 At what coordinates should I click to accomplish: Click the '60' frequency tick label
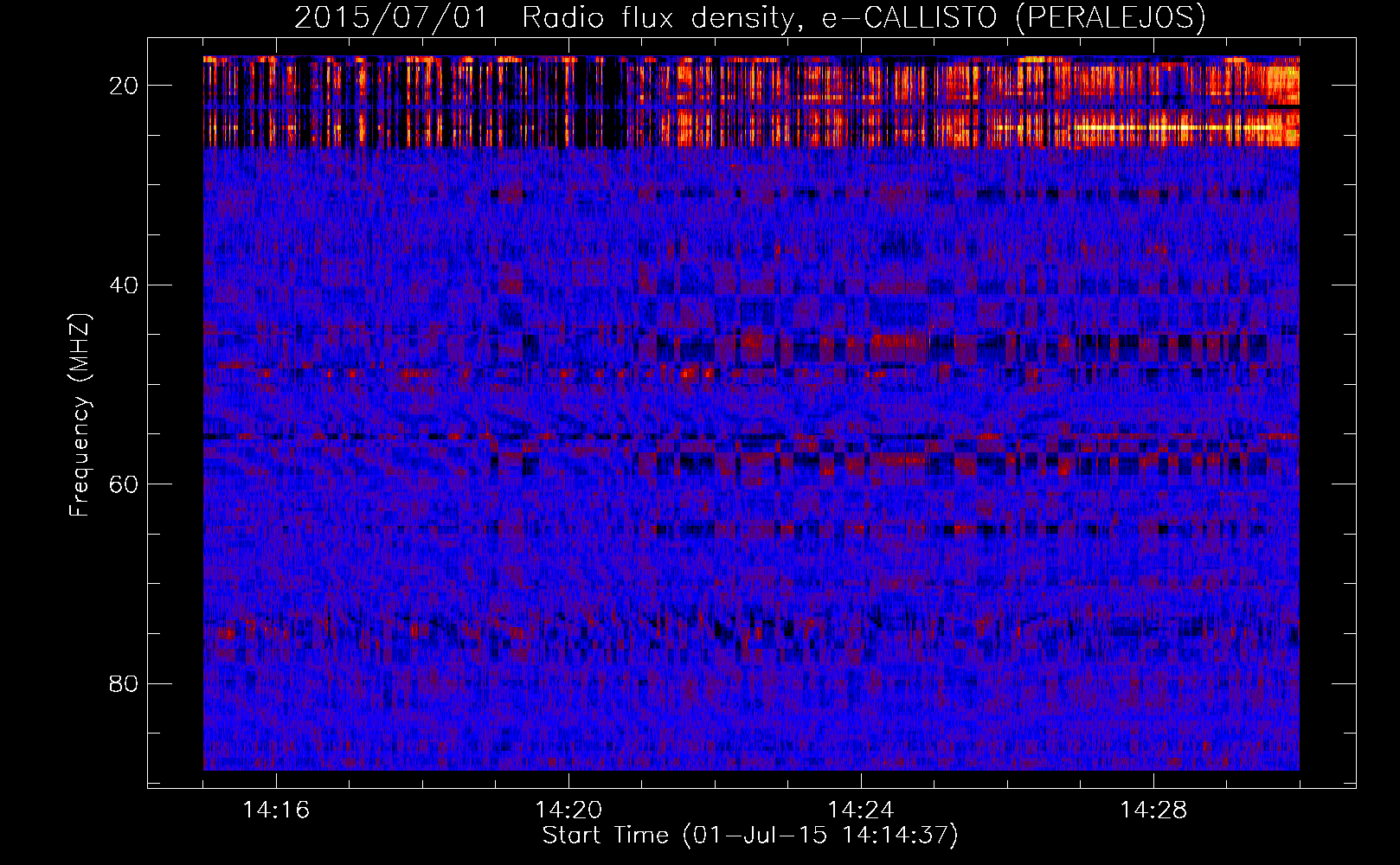tap(124, 484)
